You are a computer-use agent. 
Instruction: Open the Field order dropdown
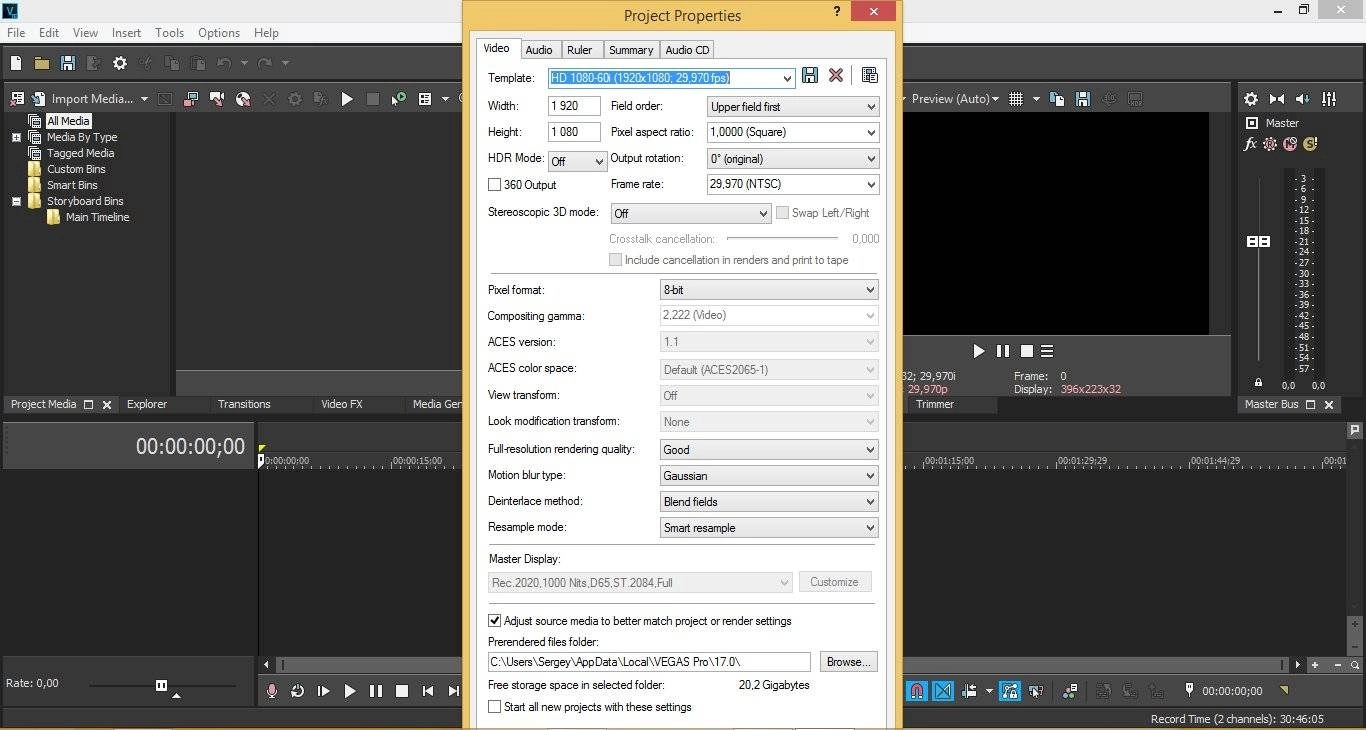coord(871,106)
